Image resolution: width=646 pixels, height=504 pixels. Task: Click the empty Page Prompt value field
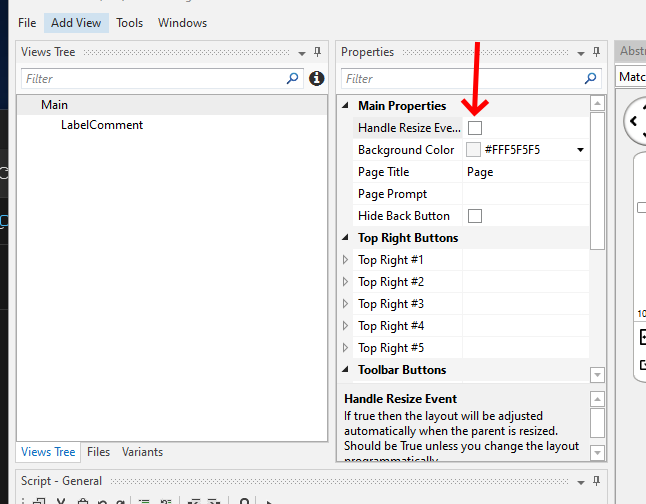click(526, 194)
